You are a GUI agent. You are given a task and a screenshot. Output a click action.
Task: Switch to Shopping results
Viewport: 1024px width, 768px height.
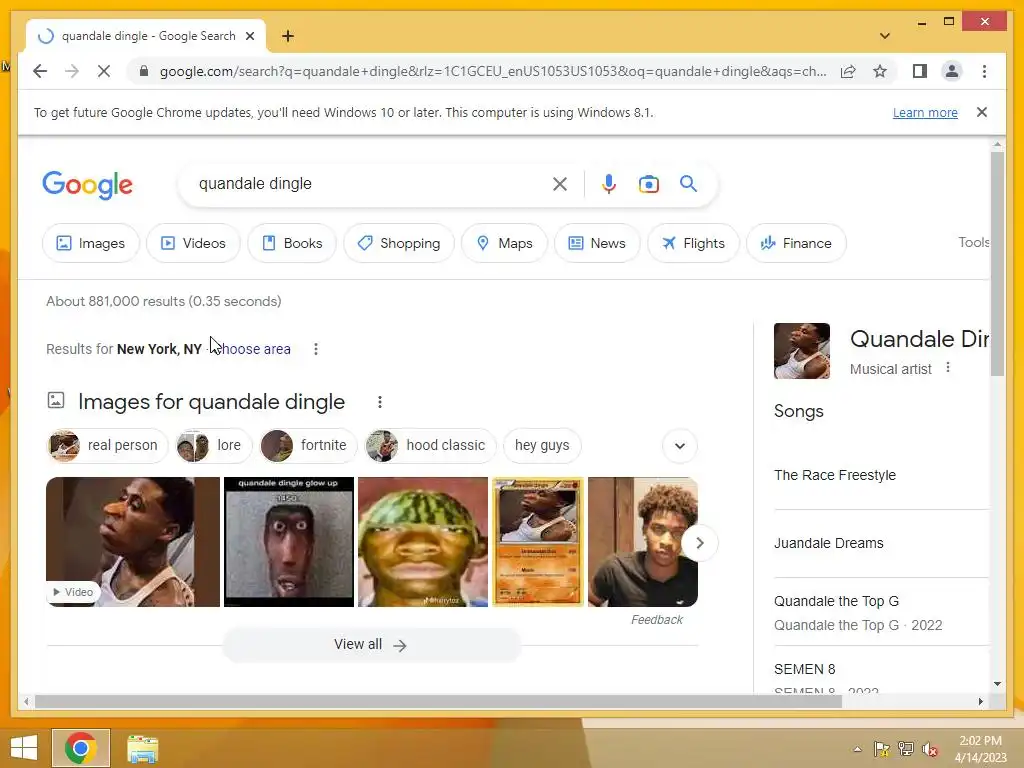coord(399,243)
